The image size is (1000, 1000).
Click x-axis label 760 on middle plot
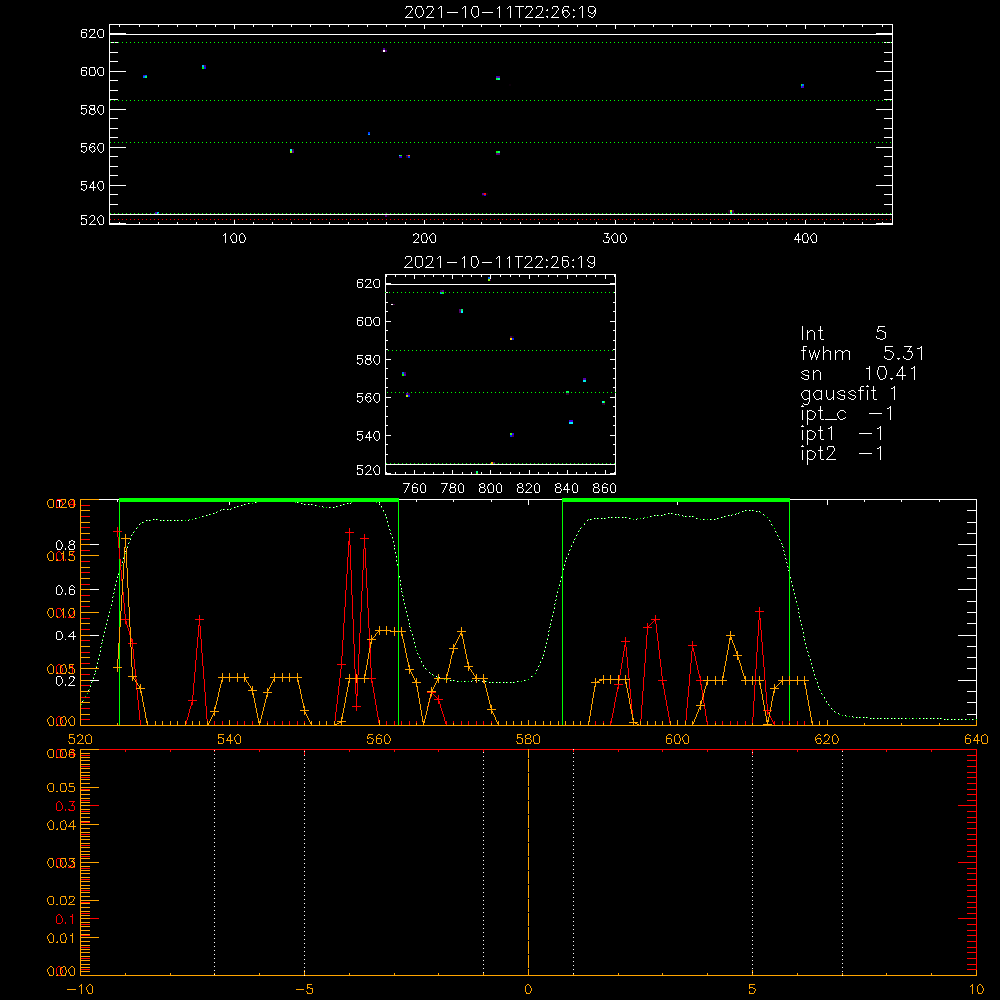click(415, 489)
